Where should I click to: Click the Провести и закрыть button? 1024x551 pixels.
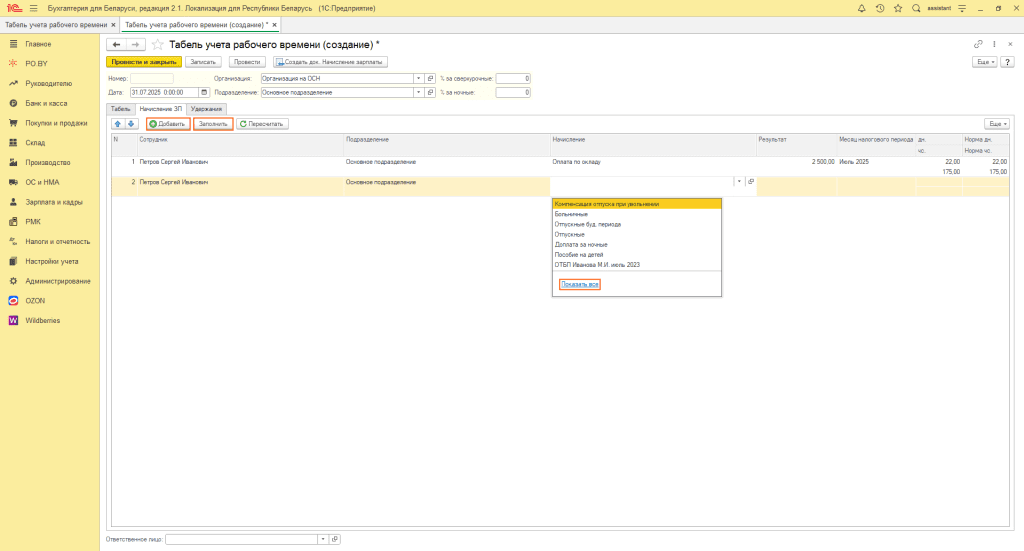click(144, 62)
